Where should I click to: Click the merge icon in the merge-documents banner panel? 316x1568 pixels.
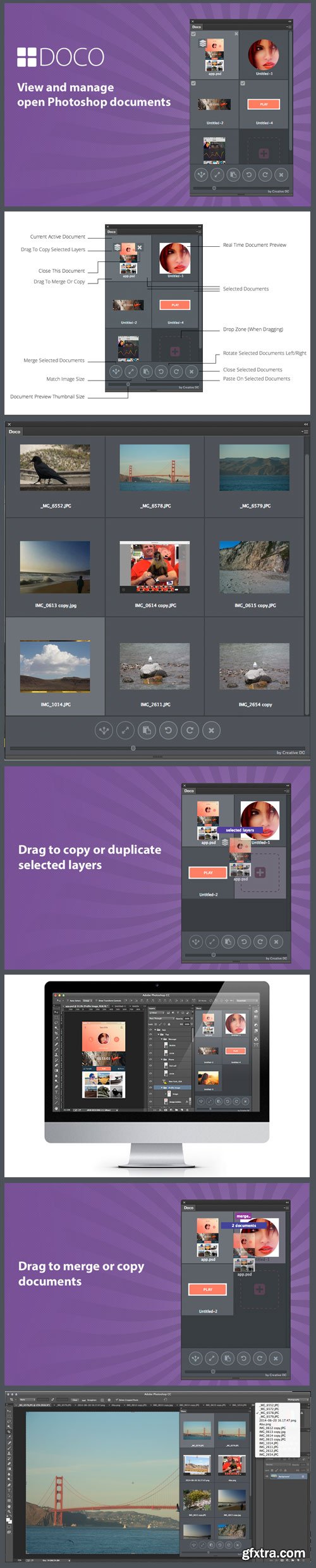(x=196, y=1358)
